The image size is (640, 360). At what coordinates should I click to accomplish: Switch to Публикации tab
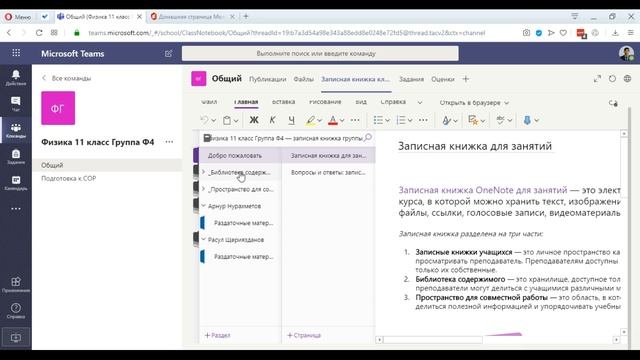pyautogui.click(x=267, y=79)
